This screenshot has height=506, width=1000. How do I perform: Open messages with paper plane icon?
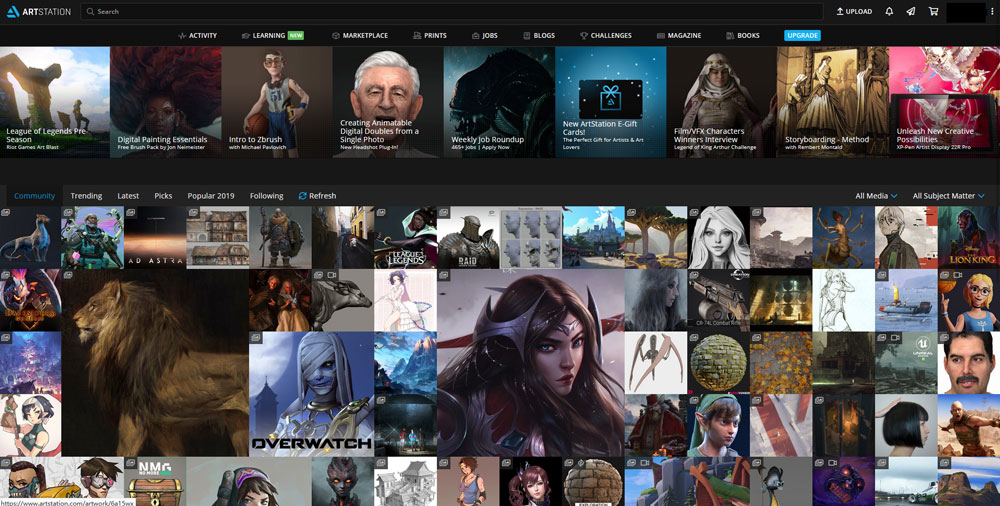911,12
